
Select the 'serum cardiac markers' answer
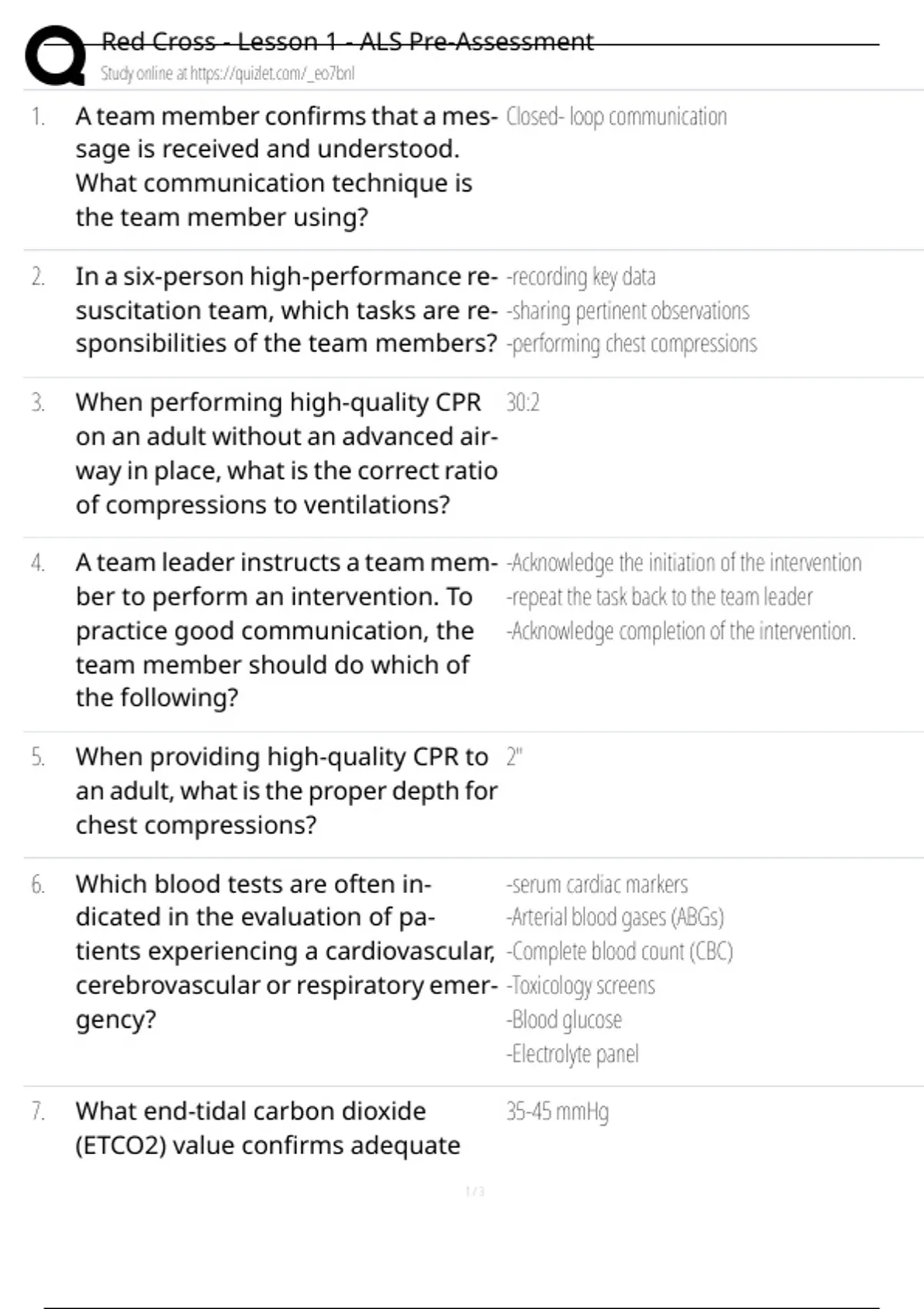[597, 884]
